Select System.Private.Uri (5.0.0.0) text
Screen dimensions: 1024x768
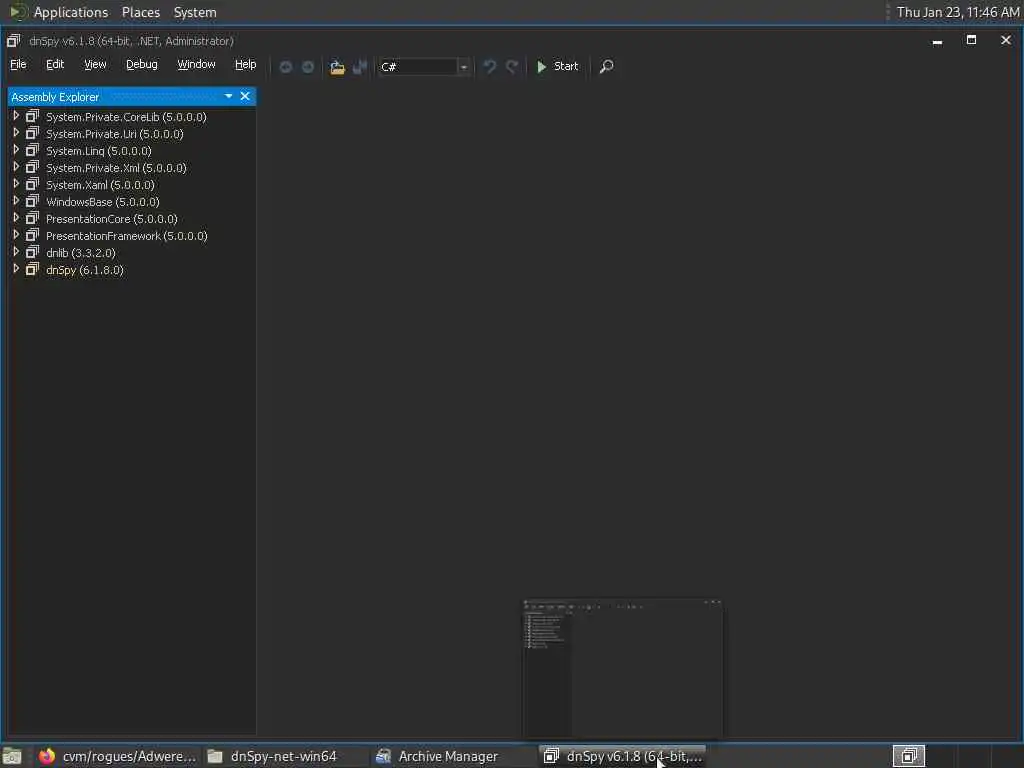[114, 134]
